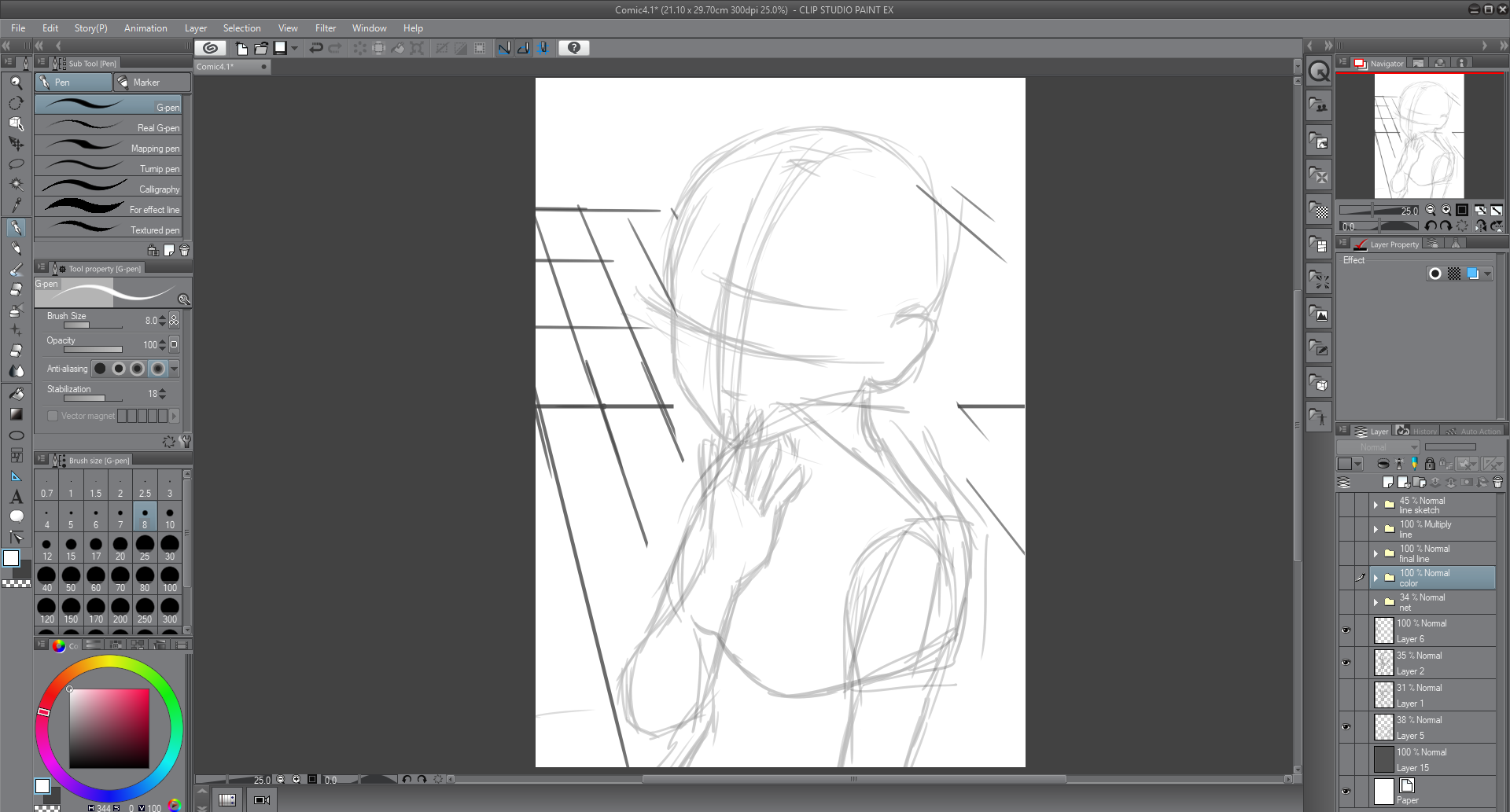Select the Eyedropper tool

16,206
